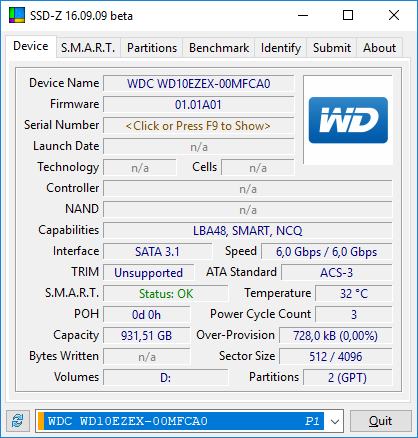
Task: Click the refresh devices icon
Action: 18,421
